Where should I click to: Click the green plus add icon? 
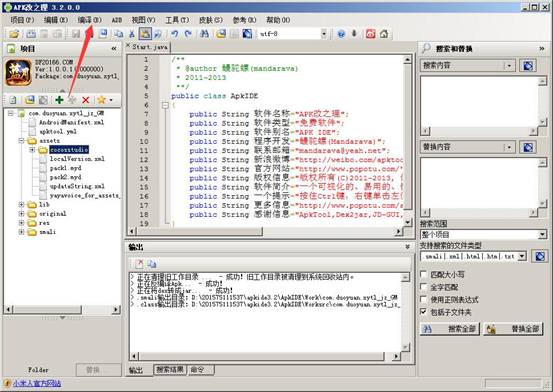(59, 100)
